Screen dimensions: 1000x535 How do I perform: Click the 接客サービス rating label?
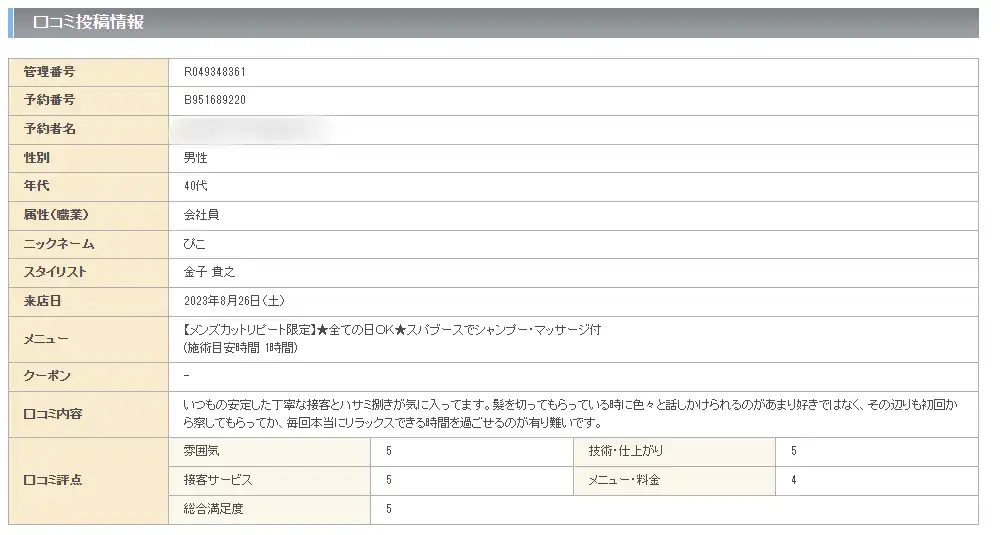pos(217,480)
